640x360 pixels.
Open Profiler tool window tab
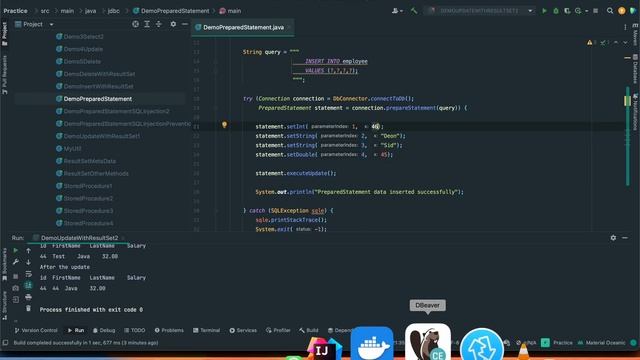tap(278, 330)
